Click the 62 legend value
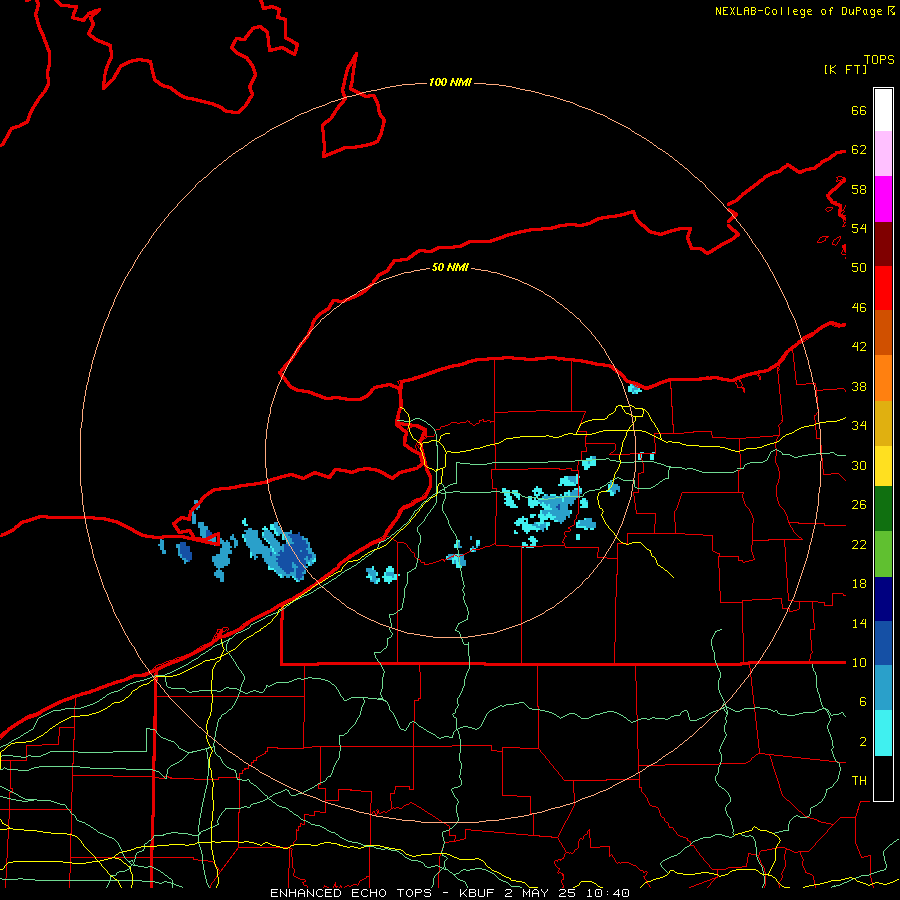The height and width of the screenshot is (900, 900). point(859,150)
